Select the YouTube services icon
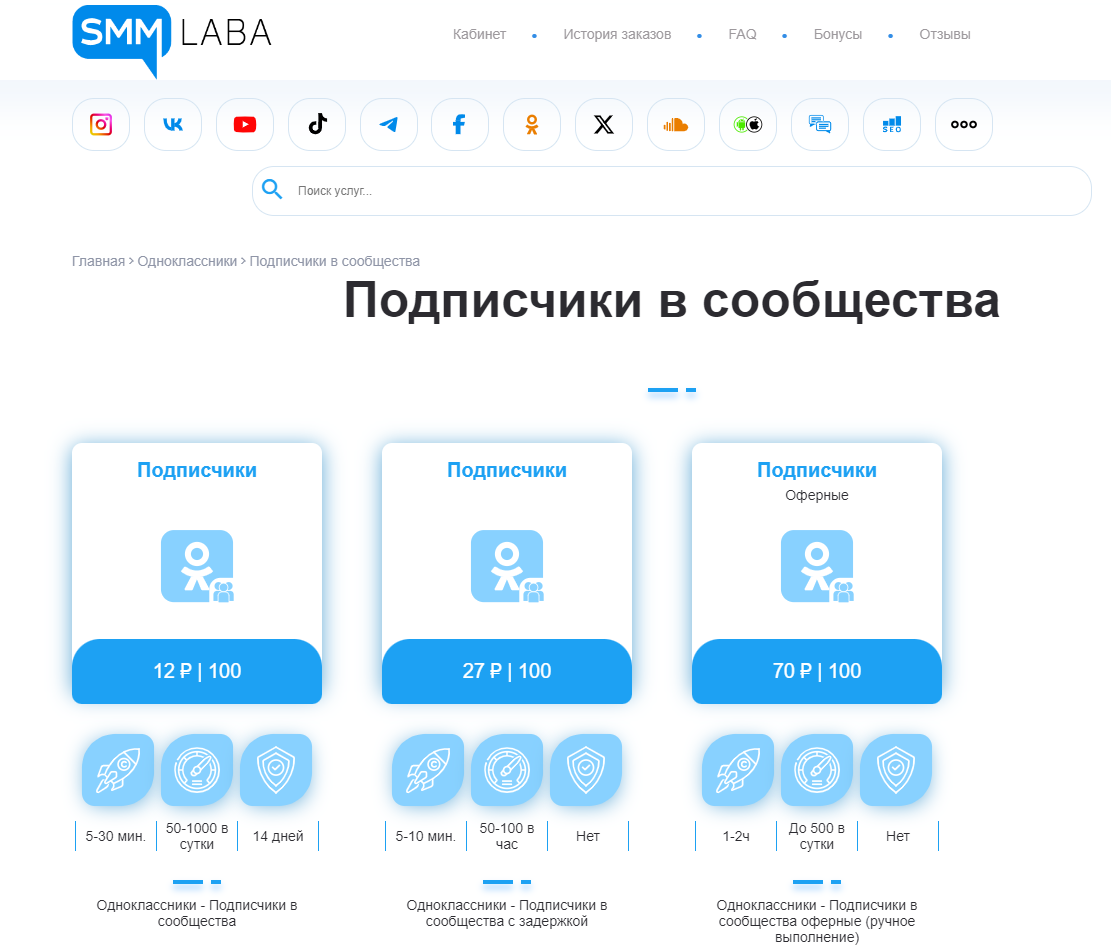The width and height of the screenshot is (1111, 947). point(245,125)
